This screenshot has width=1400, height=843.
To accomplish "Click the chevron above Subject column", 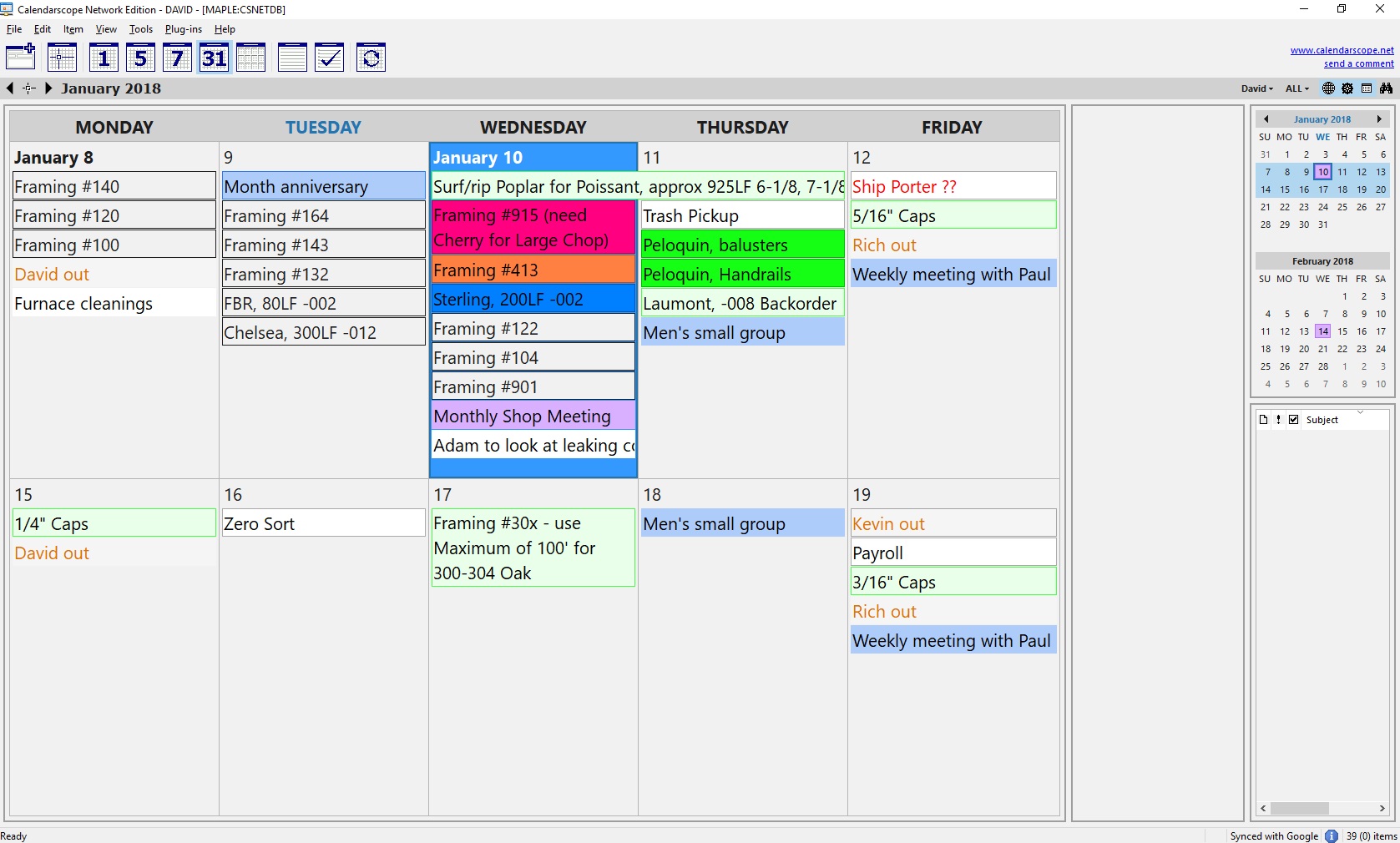I will [1360, 412].
